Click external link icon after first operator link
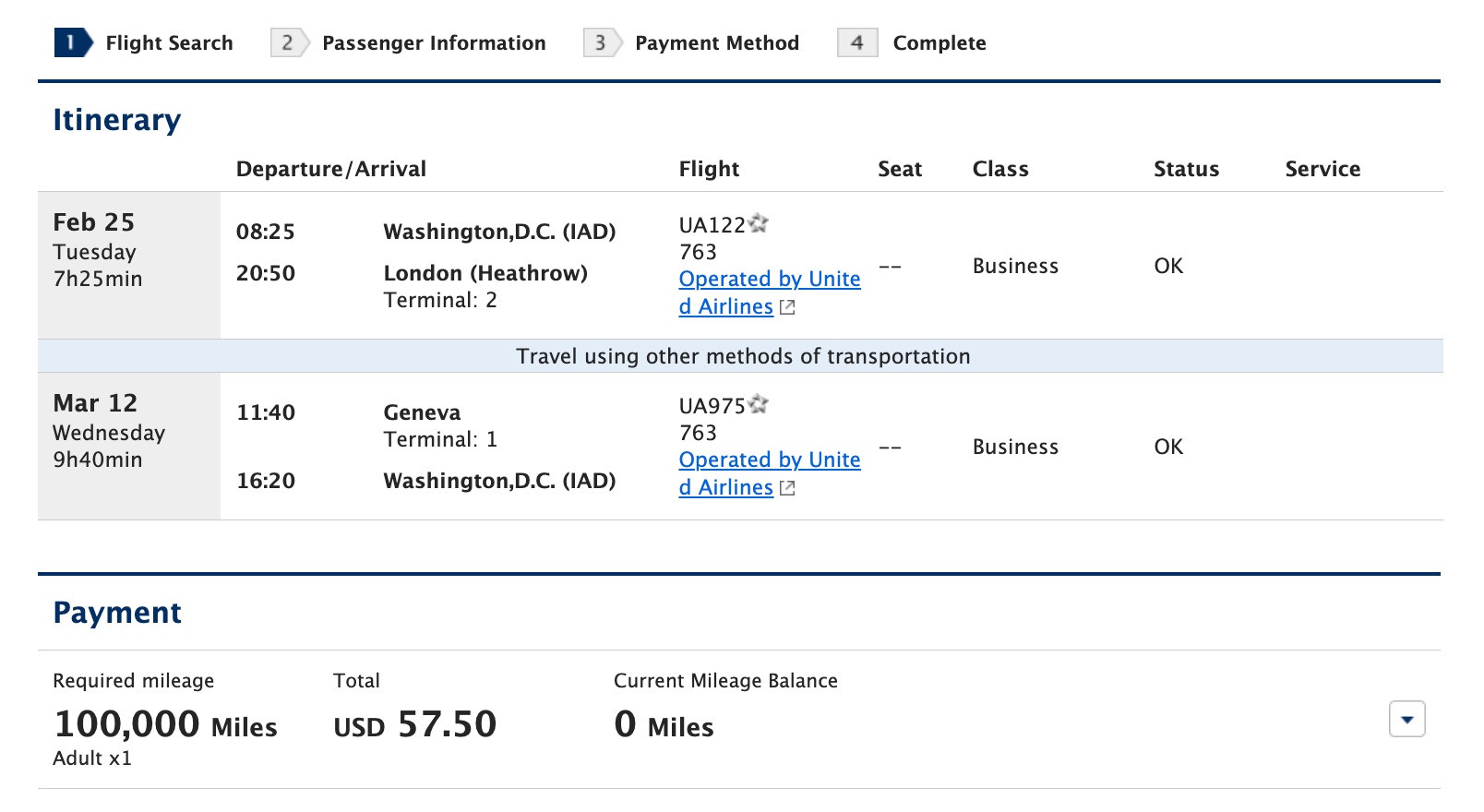 785,306
